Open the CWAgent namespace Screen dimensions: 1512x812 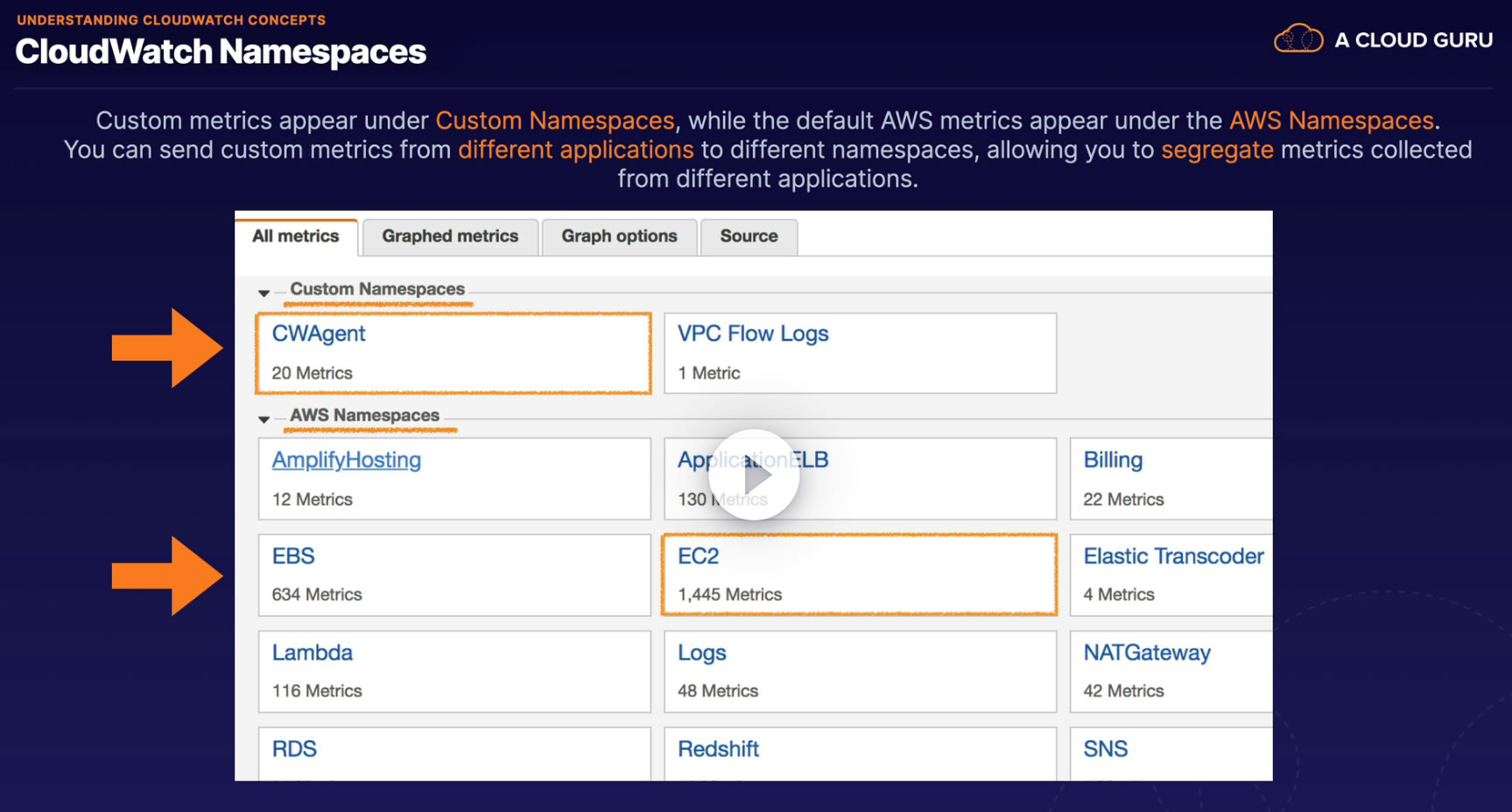pyautogui.click(x=319, y=334)
